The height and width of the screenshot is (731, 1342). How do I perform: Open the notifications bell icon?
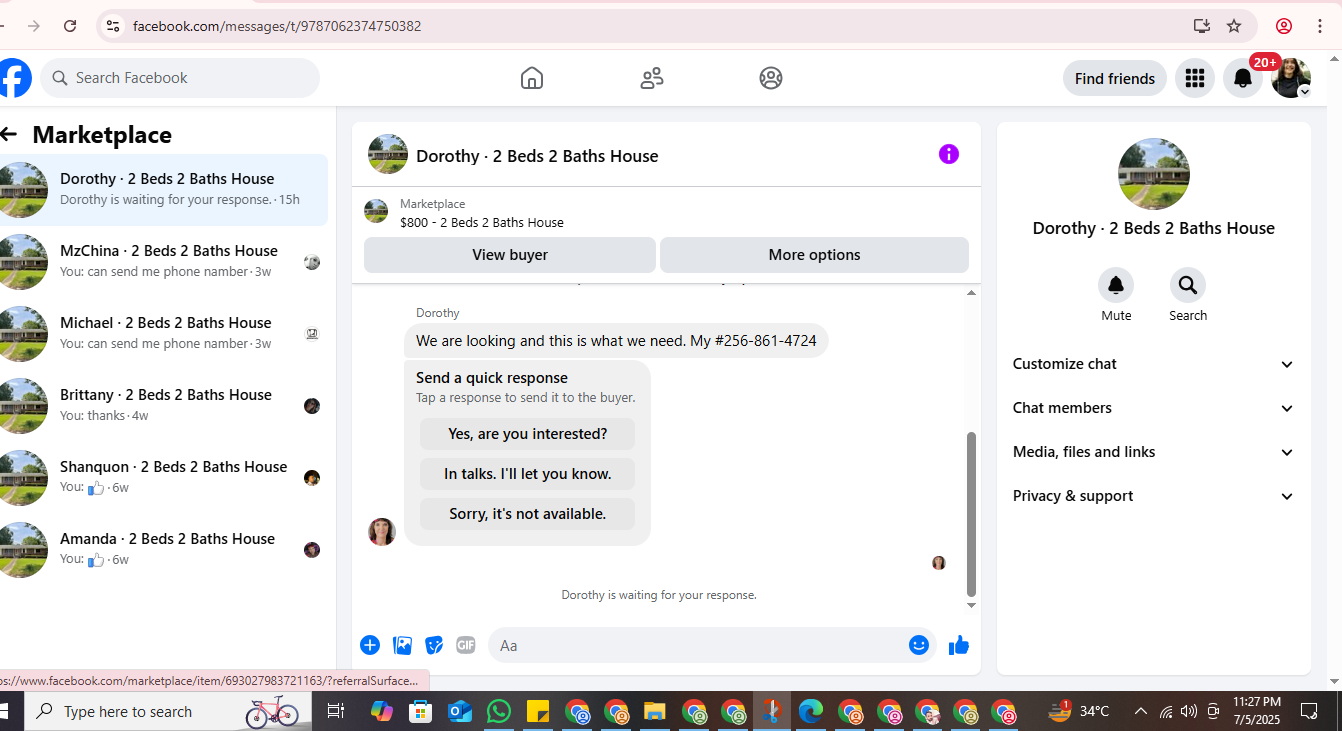coord(1243,78)
